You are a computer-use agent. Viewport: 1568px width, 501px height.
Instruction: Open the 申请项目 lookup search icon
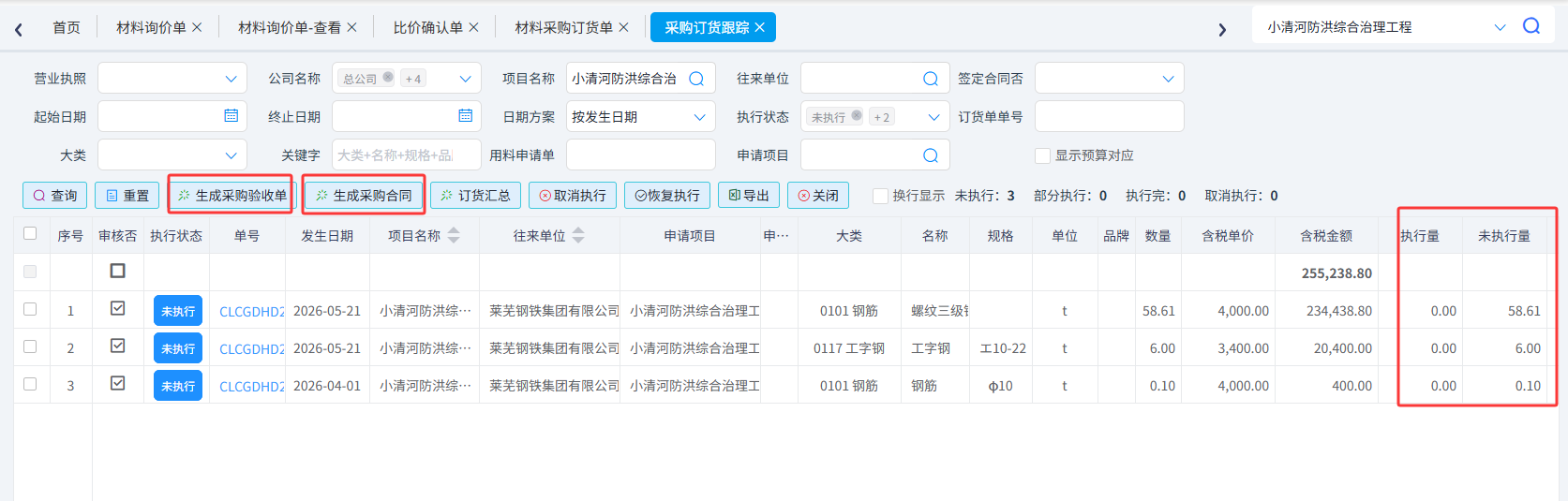931,155
